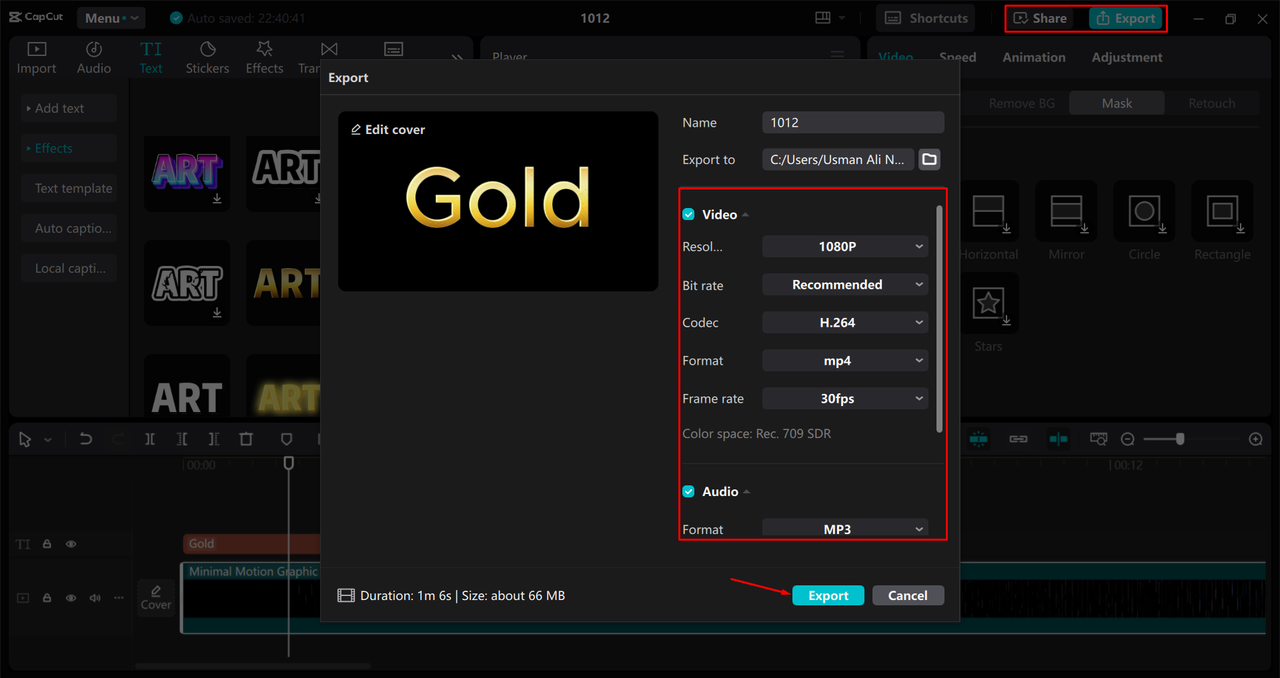The width and height of the screenshot is (1280, 678).
Task: Click the timeline zoom-to-fit ruler icon
Action: pyautogui.click(x=1098, y=439)
